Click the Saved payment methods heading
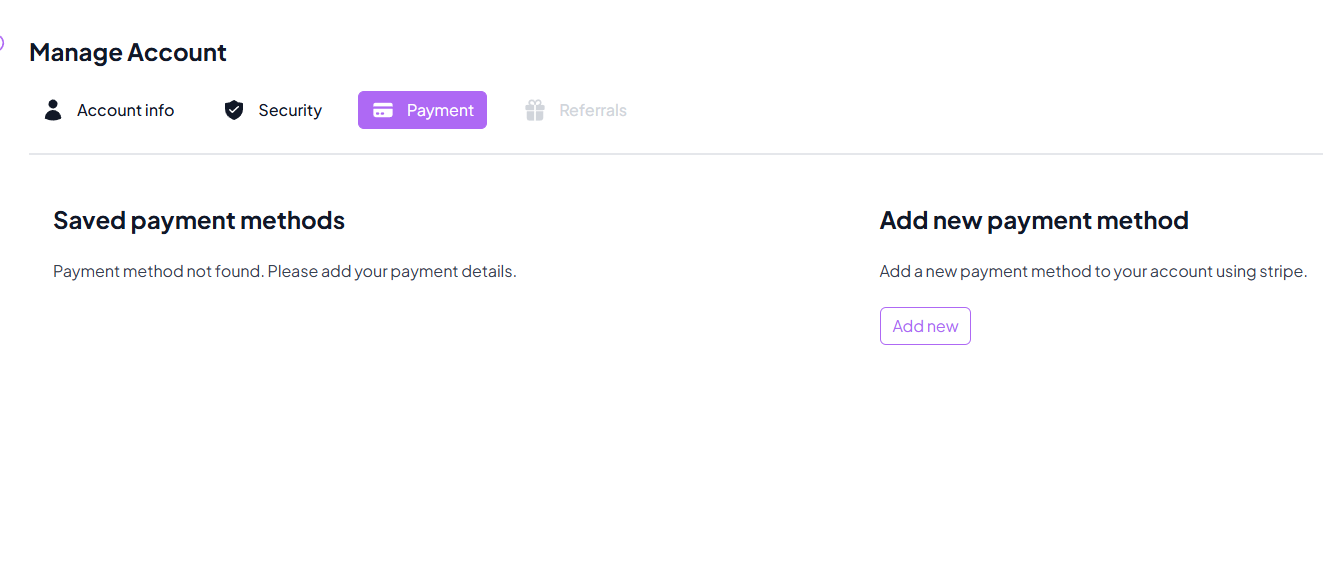The height and width of the screenshot is (565, 1323). (x=199, y=220)
